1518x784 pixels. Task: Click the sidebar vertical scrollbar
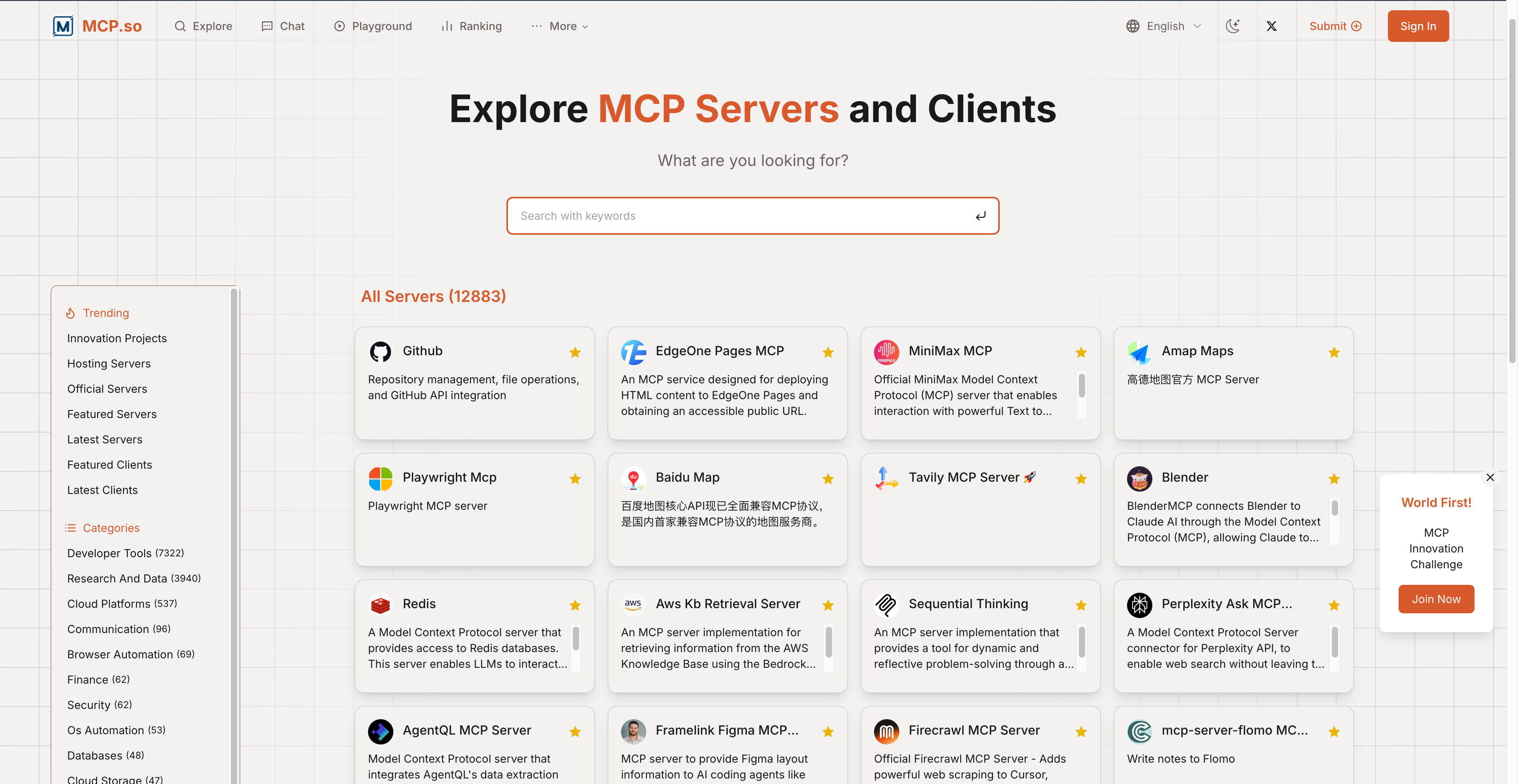coord(233,530)
